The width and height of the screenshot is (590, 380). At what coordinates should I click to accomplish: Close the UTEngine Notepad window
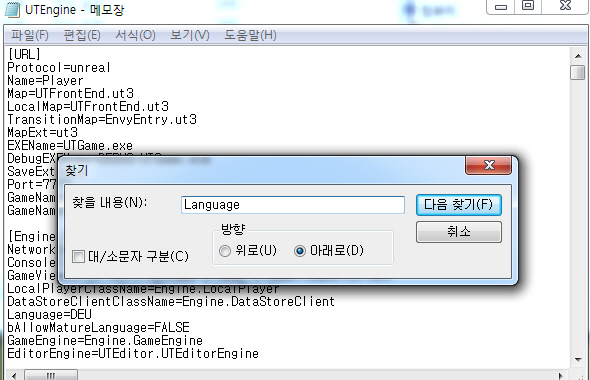click(565, 6)
